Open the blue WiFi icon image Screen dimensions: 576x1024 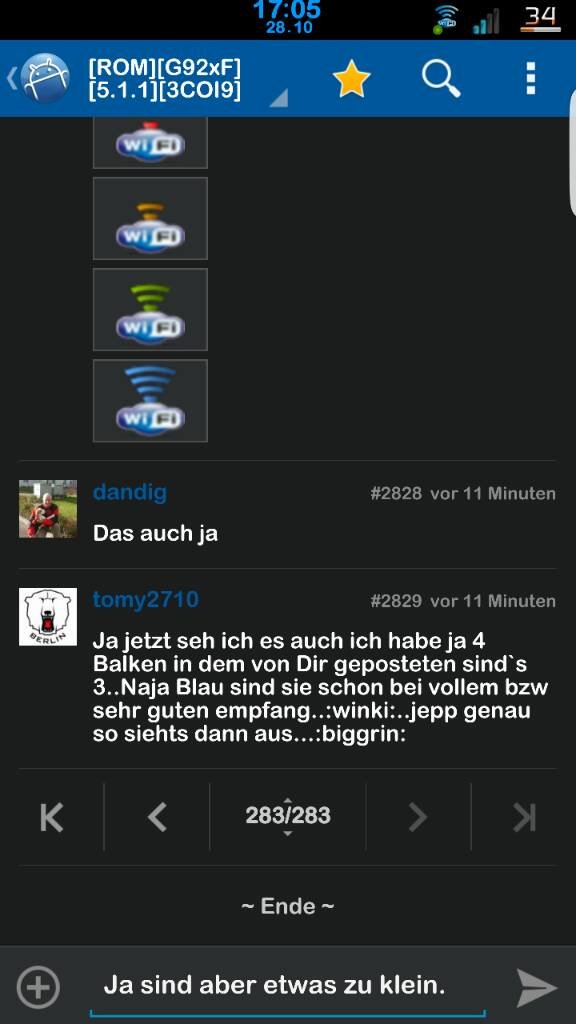150,400
